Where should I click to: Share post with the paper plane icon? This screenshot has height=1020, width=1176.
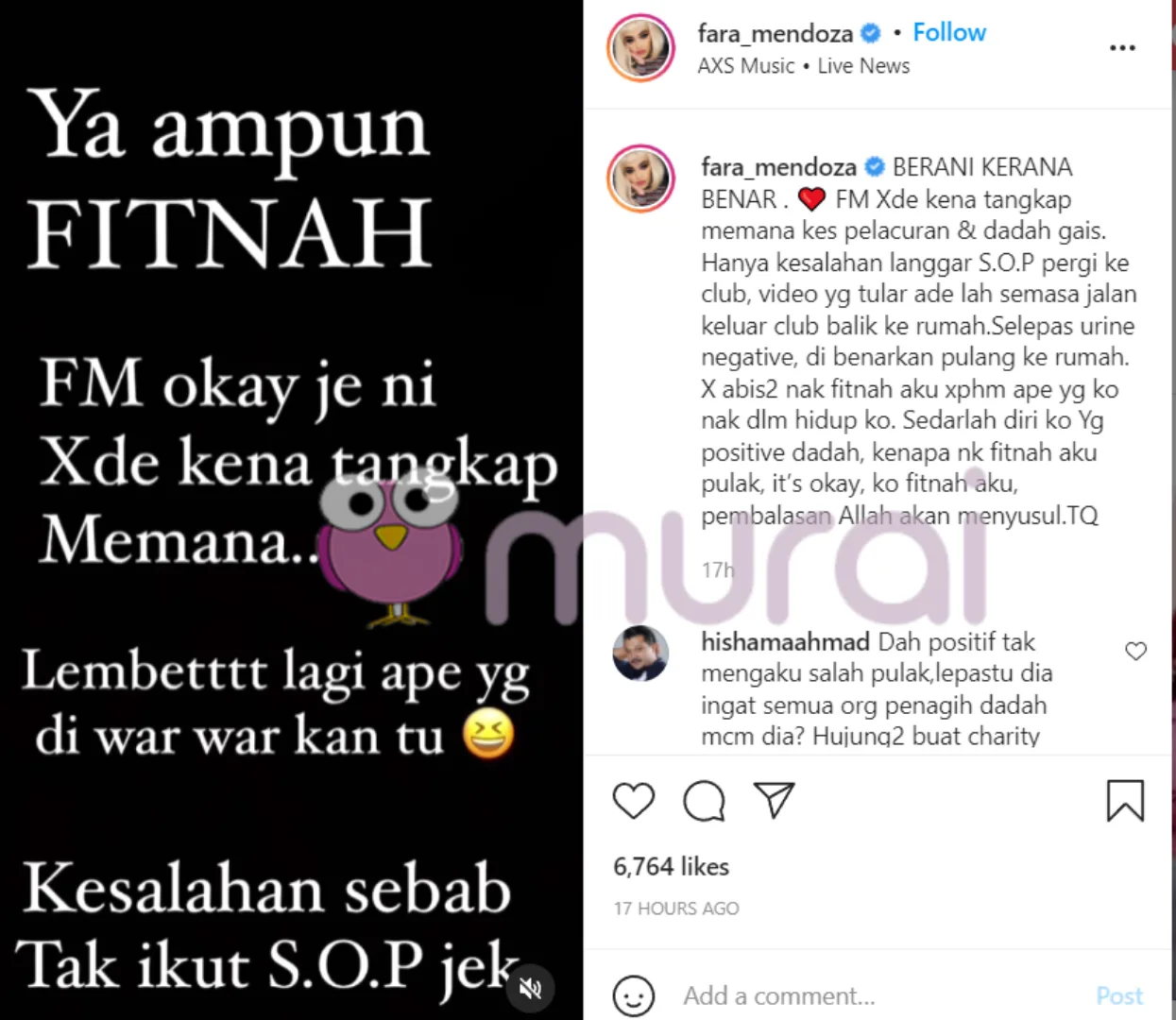pos(774,800)
